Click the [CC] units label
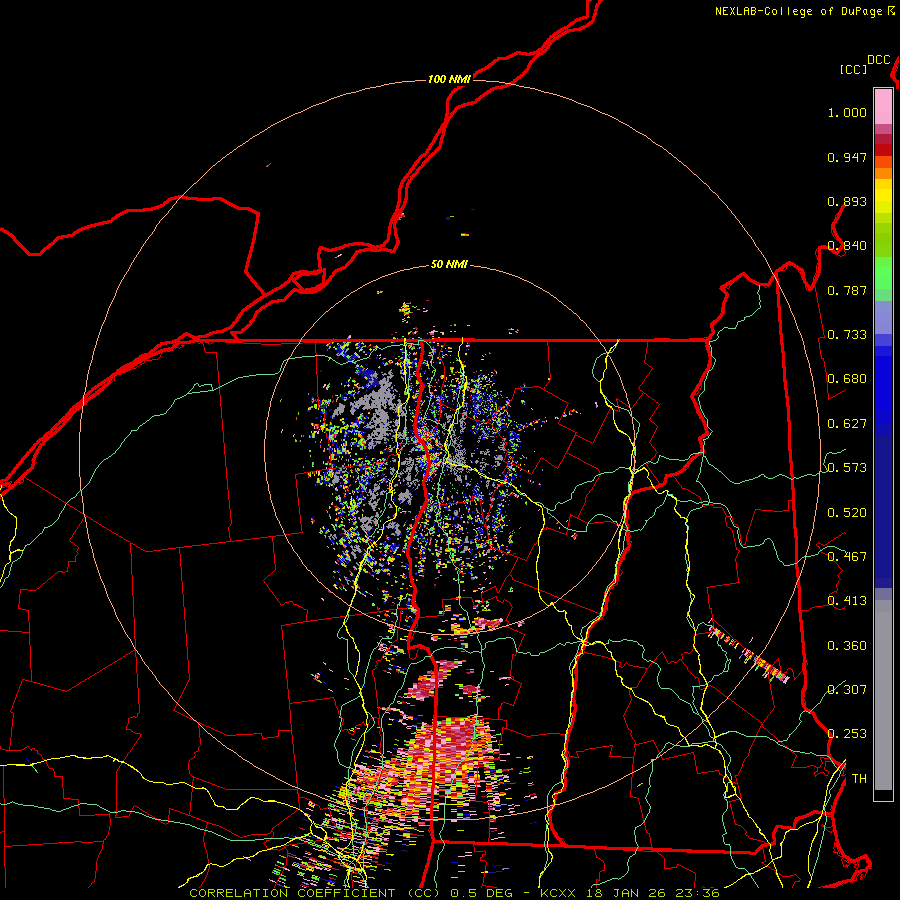Image resolution: width=900 pixels, height=900 pixels. (853, 69)
